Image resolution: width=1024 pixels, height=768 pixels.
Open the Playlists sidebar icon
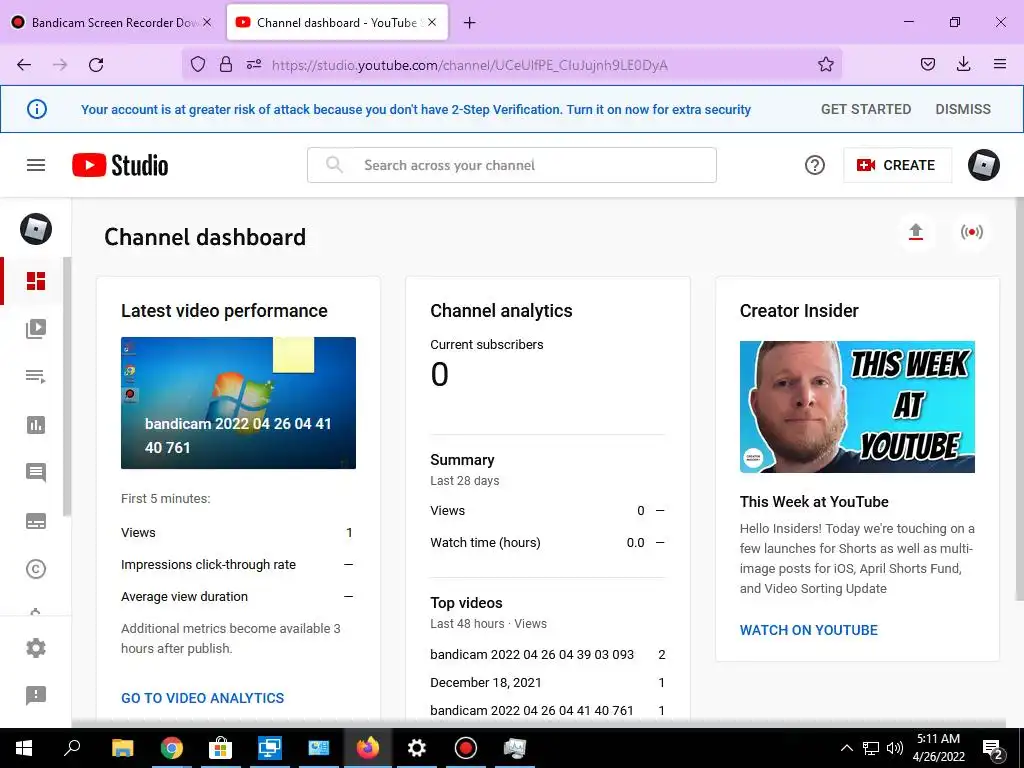pyautogui.click(x=36, y=377)
